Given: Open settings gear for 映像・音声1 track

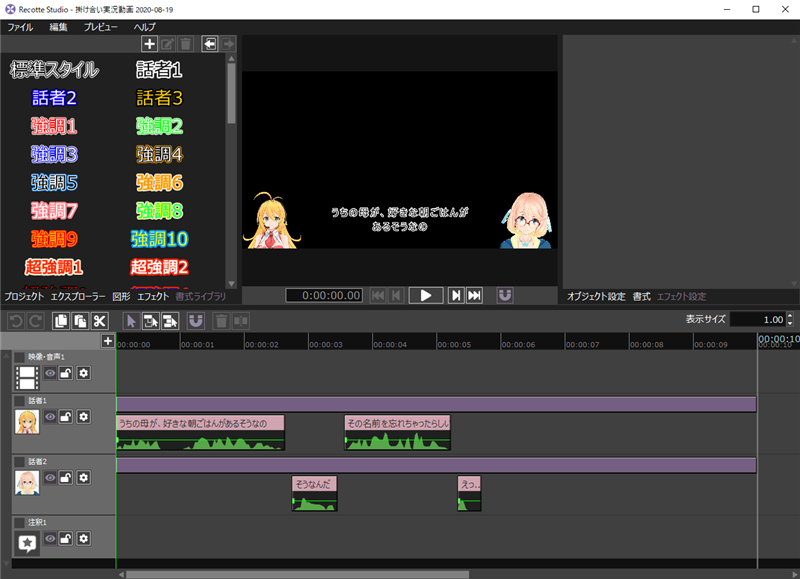Looking at the screenshot, I should point(84,373).
